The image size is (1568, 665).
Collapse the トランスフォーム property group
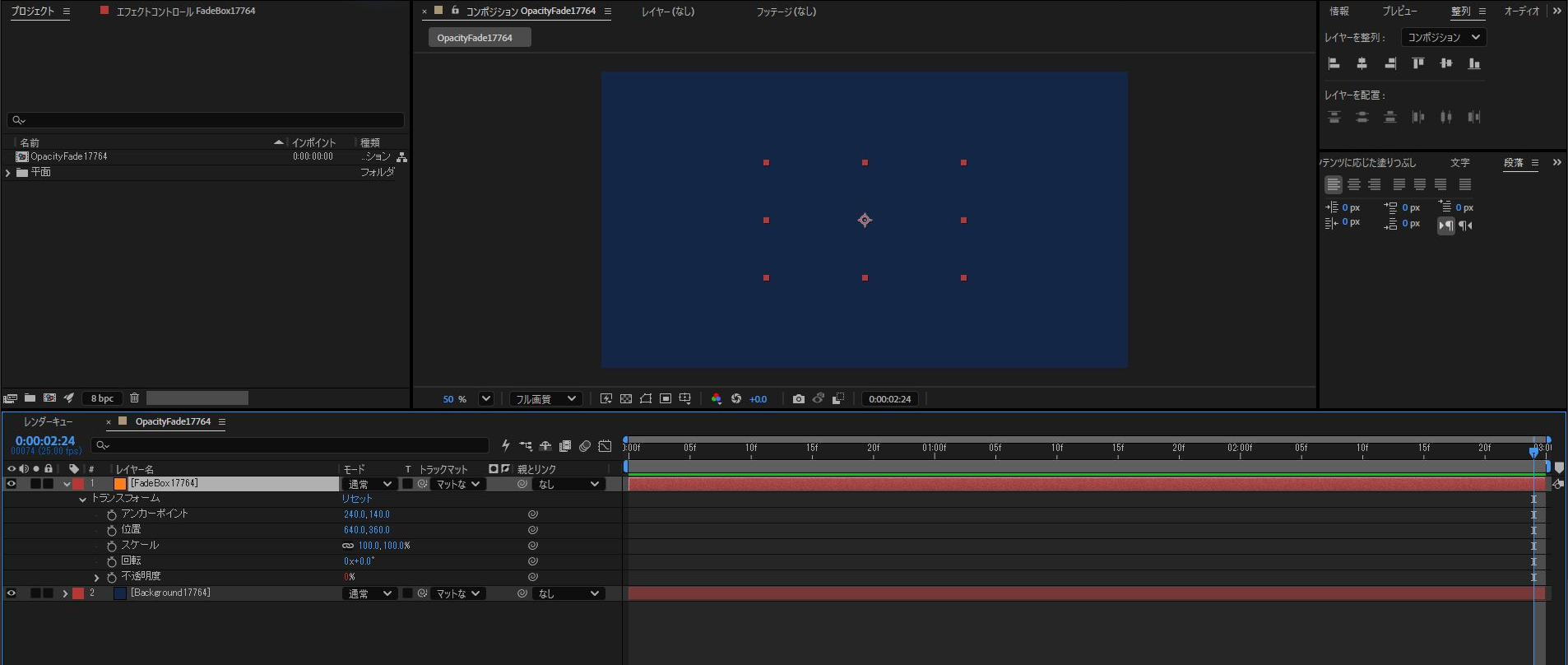[82, 500]
